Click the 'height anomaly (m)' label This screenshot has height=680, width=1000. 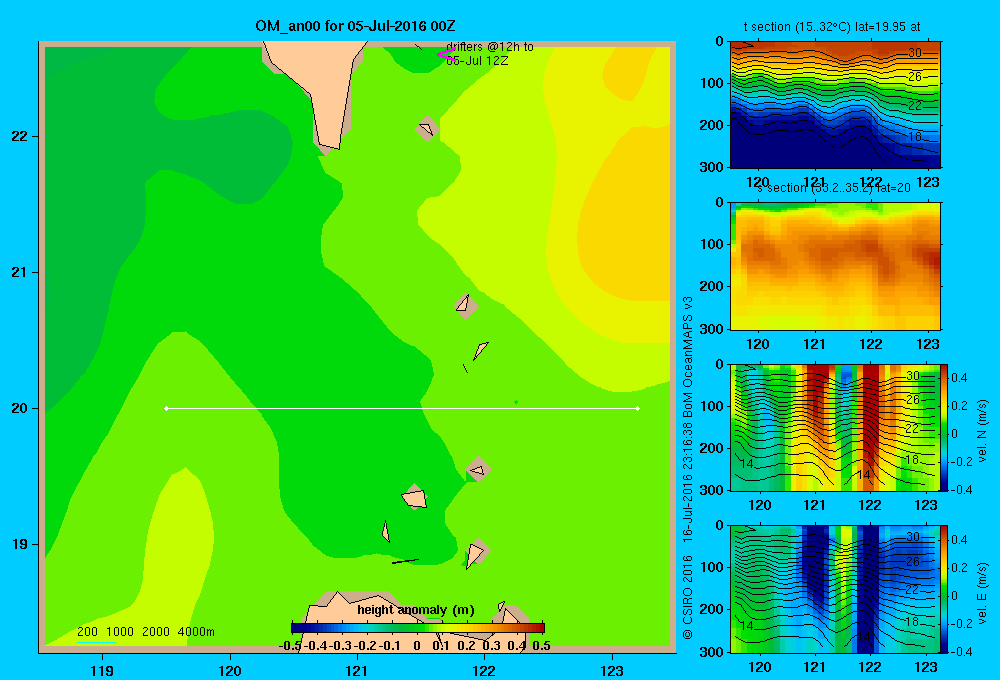(x=416, y=610)
